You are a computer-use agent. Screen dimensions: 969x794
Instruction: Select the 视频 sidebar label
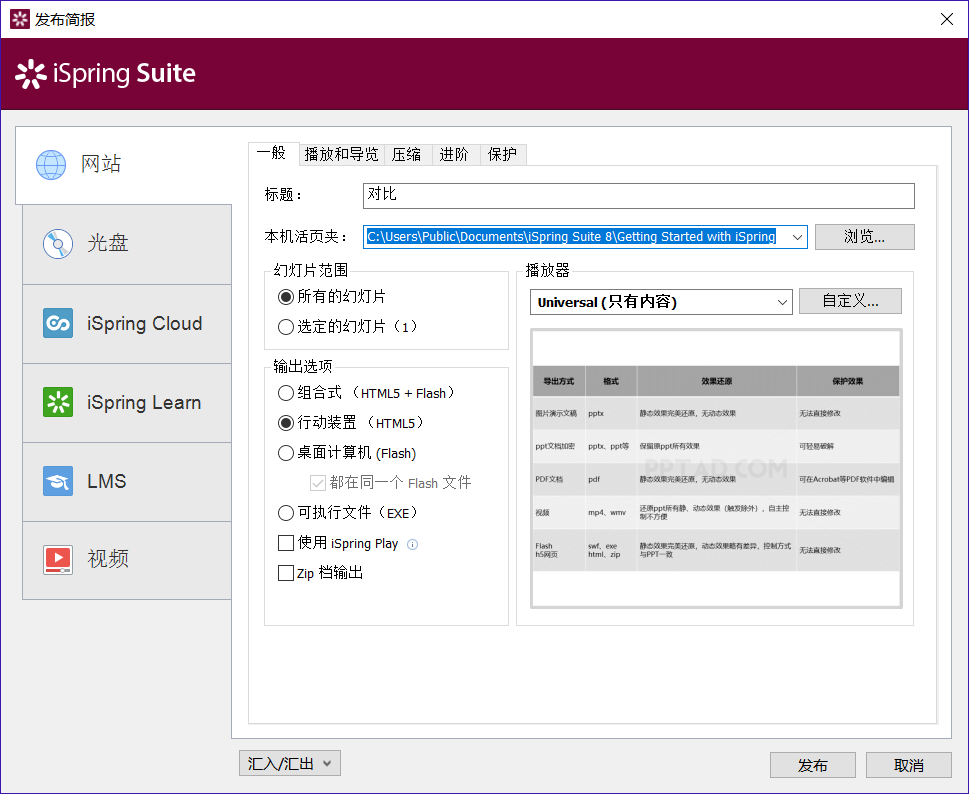(108, 560)
